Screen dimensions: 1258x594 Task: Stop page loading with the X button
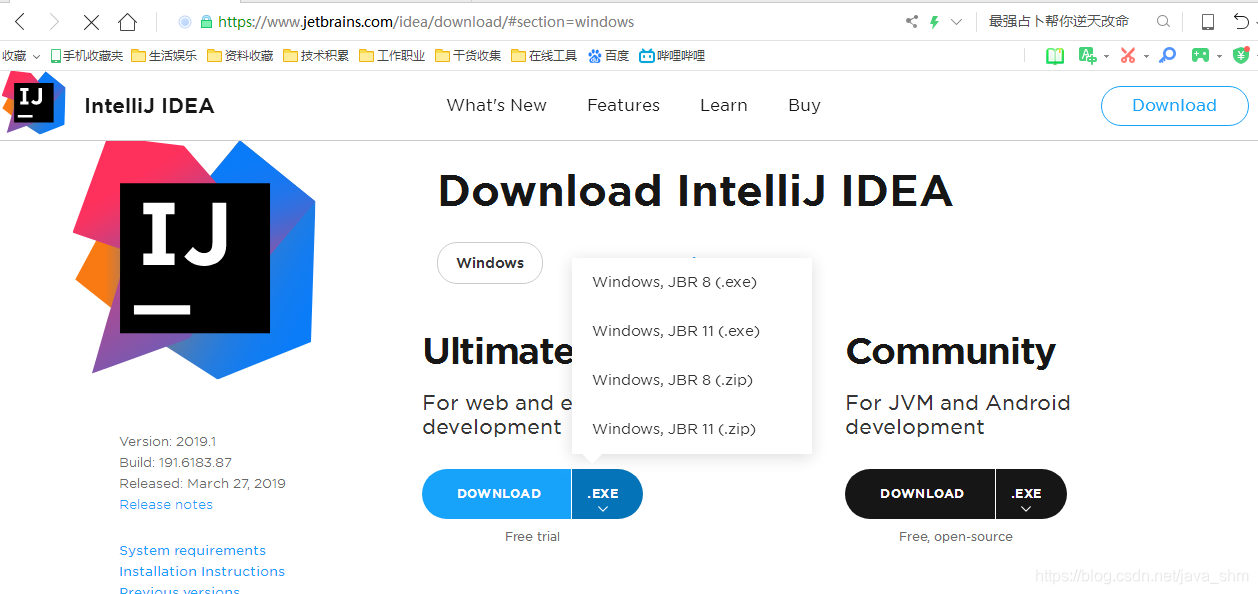pyautogui.click(x=91, y=21)
